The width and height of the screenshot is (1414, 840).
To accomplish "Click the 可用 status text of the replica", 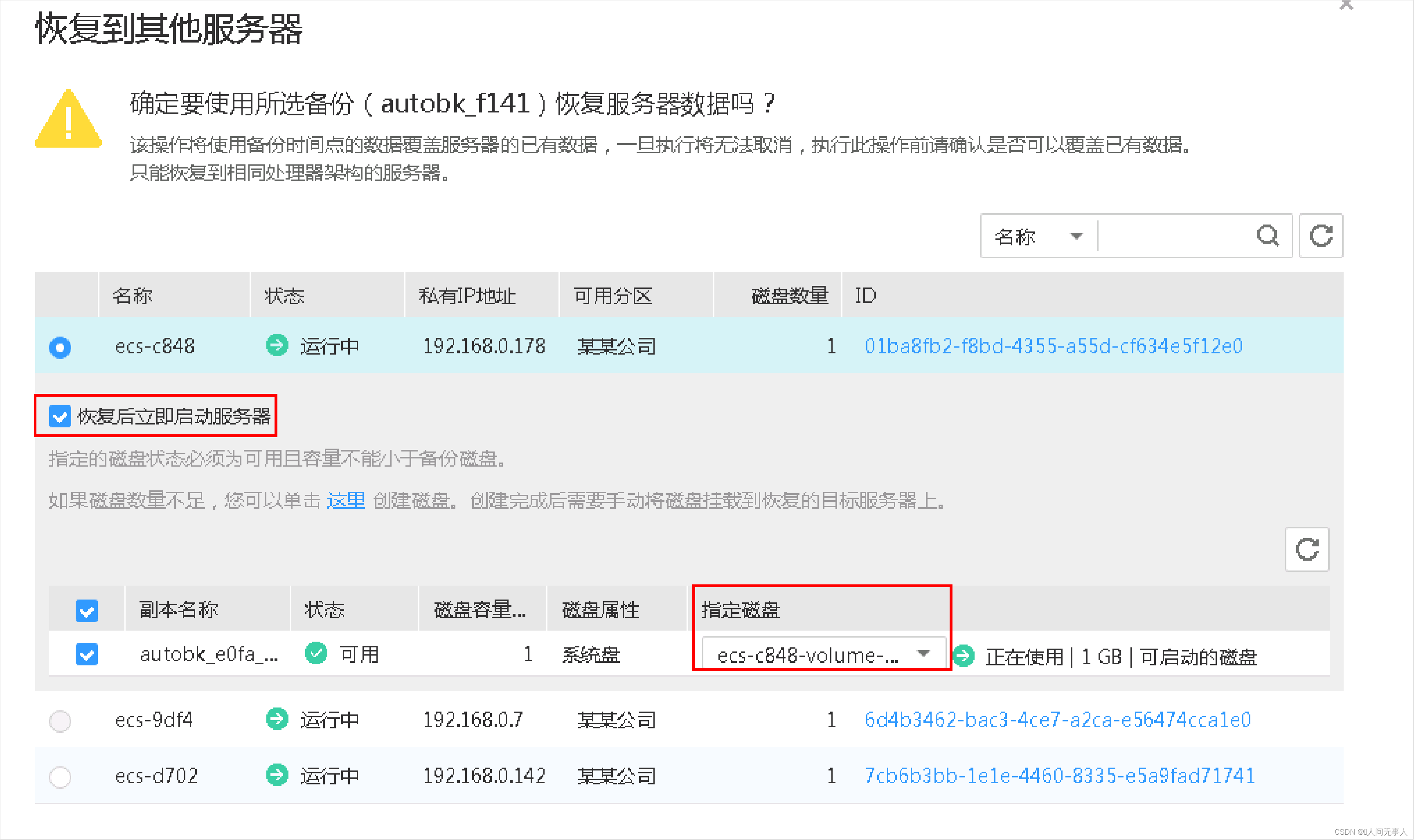I will tap(359, 654).
